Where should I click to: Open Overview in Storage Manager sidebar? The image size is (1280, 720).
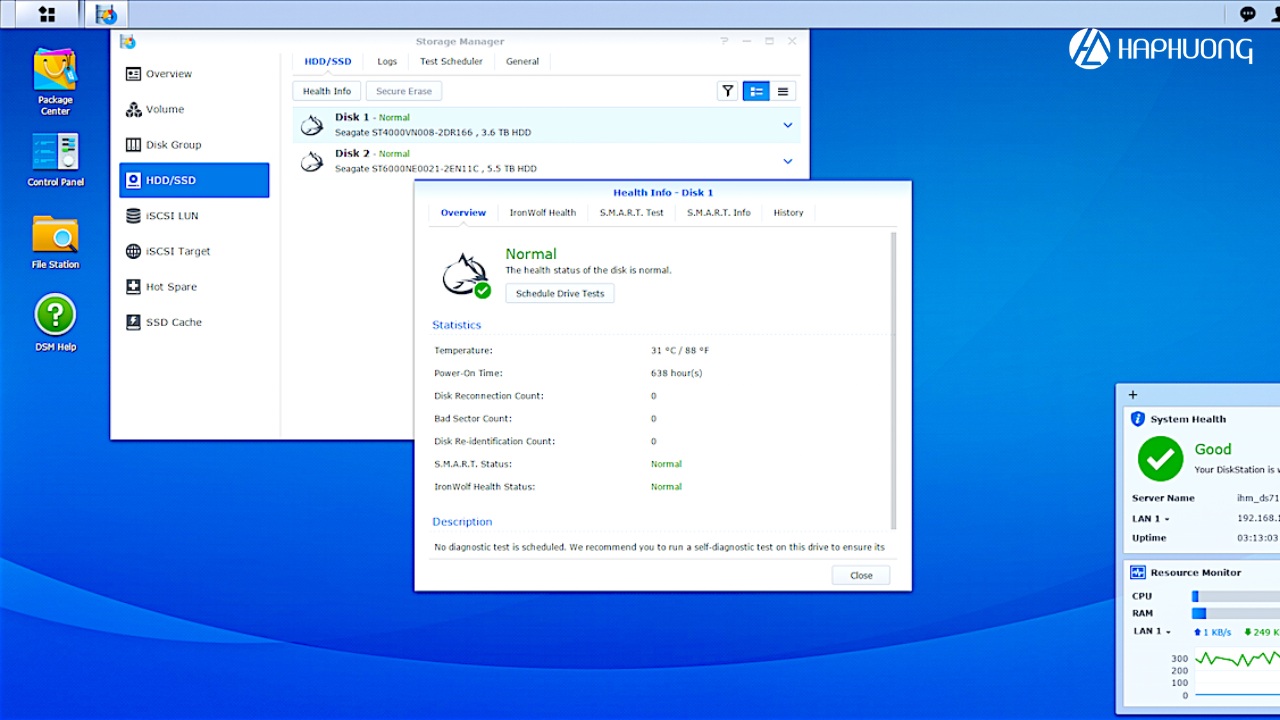tap(194, 74)
